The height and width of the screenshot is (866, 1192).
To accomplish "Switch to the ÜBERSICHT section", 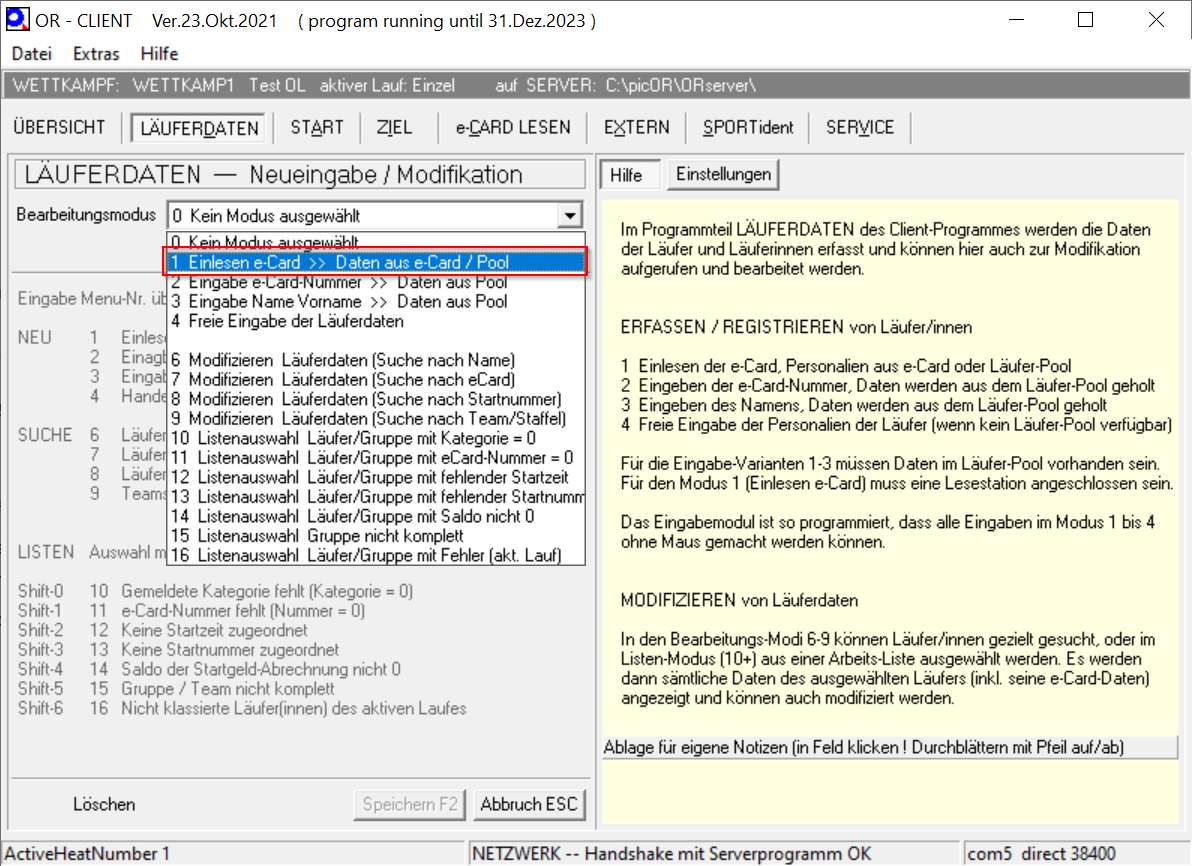I will (59, 127).
